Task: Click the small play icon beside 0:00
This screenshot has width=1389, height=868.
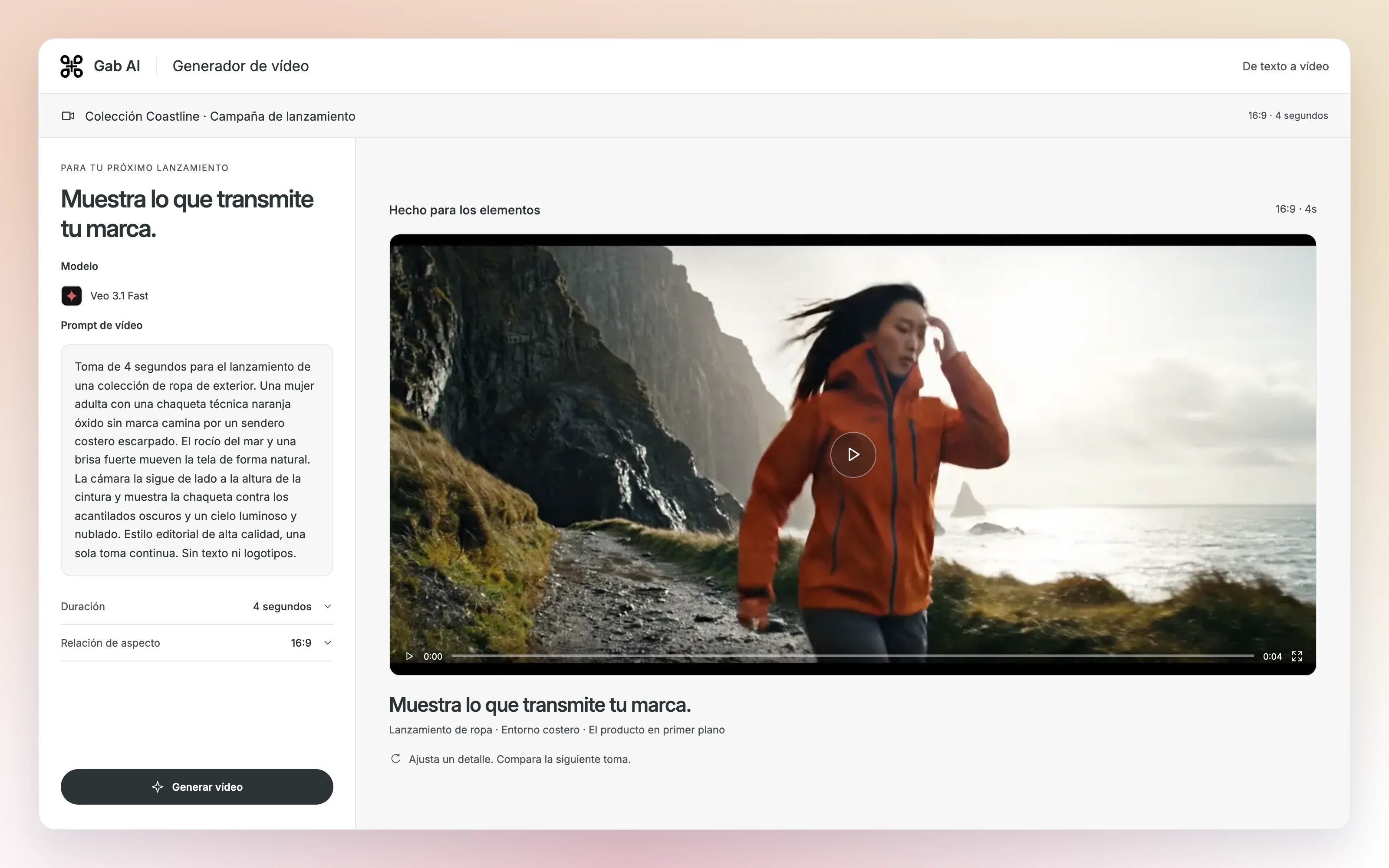Action: pos(409,656)
